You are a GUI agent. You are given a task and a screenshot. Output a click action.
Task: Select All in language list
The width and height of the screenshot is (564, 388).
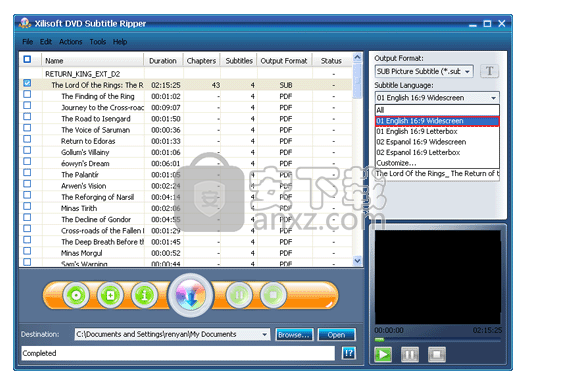[x=437, y=110]
